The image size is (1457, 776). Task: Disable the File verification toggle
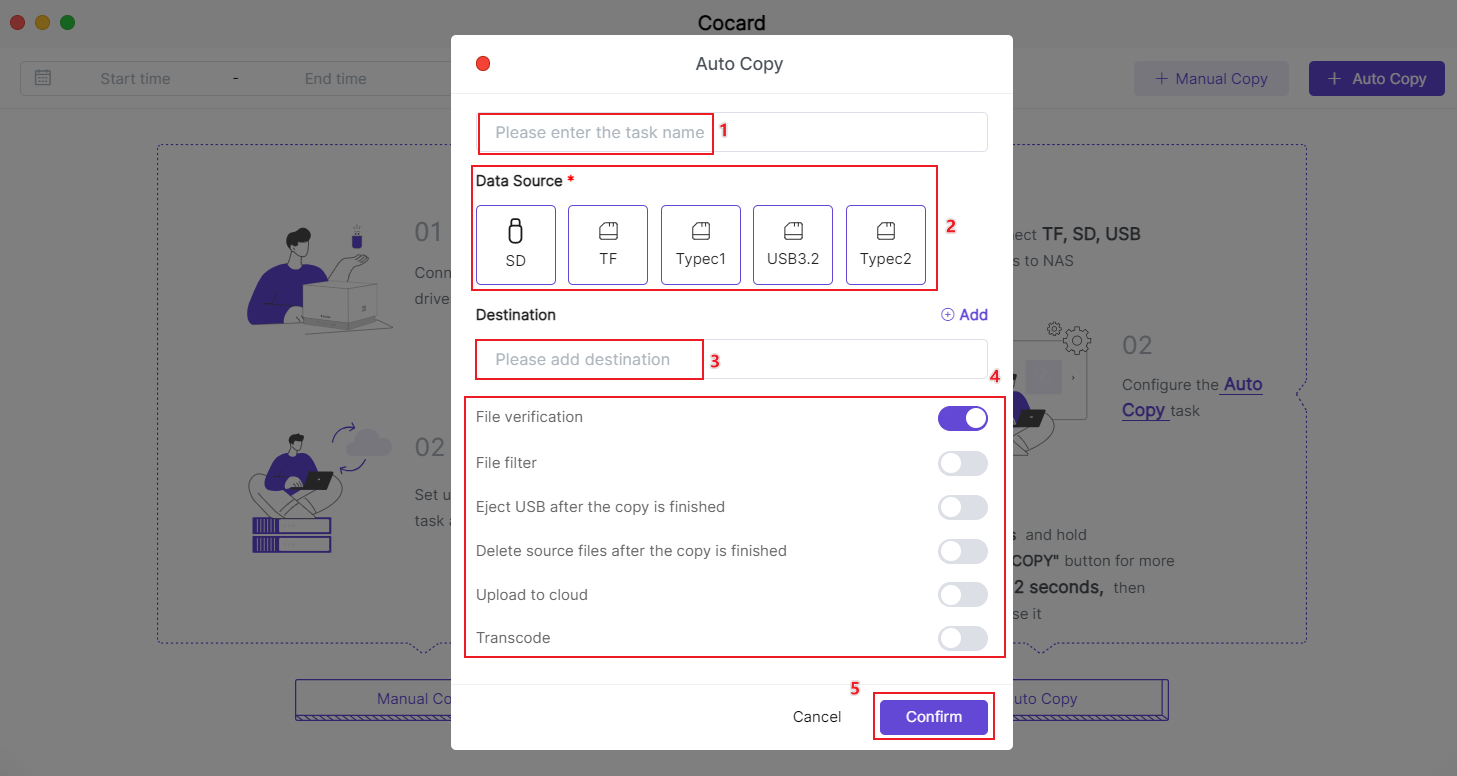pyautogui.click(x=962, y=418)
